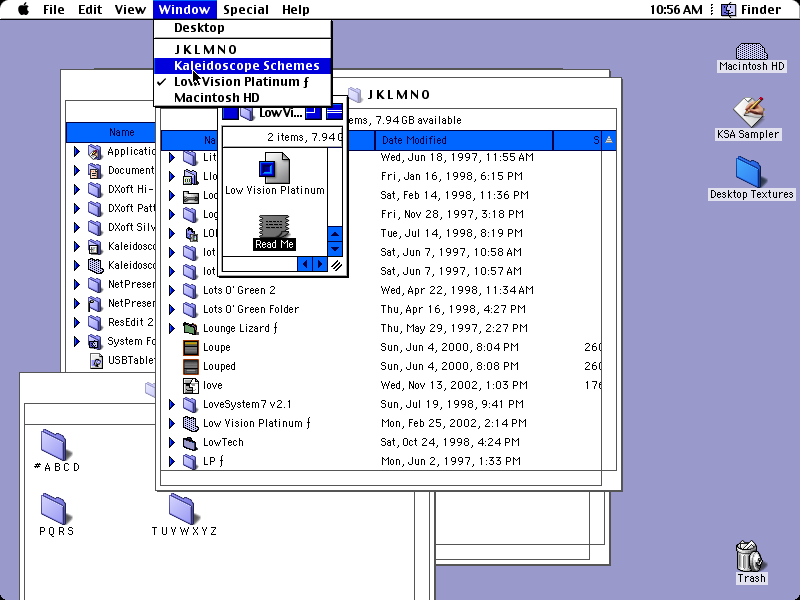Click the Applications folder icon in back window
This screenshot has height=600, width=800.
[95, 152]
